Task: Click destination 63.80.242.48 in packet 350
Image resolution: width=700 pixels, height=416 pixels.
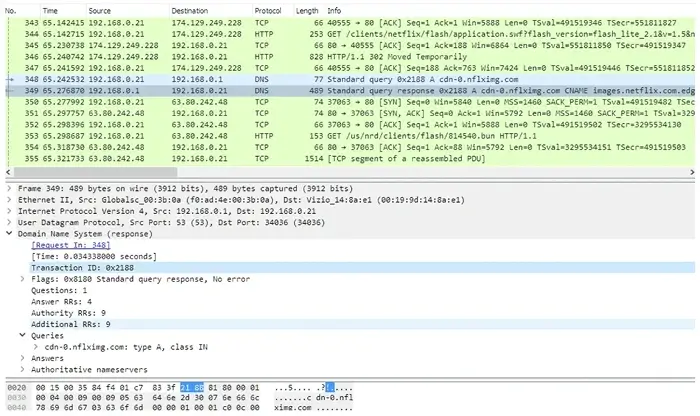Action: [x=200, y=102]
